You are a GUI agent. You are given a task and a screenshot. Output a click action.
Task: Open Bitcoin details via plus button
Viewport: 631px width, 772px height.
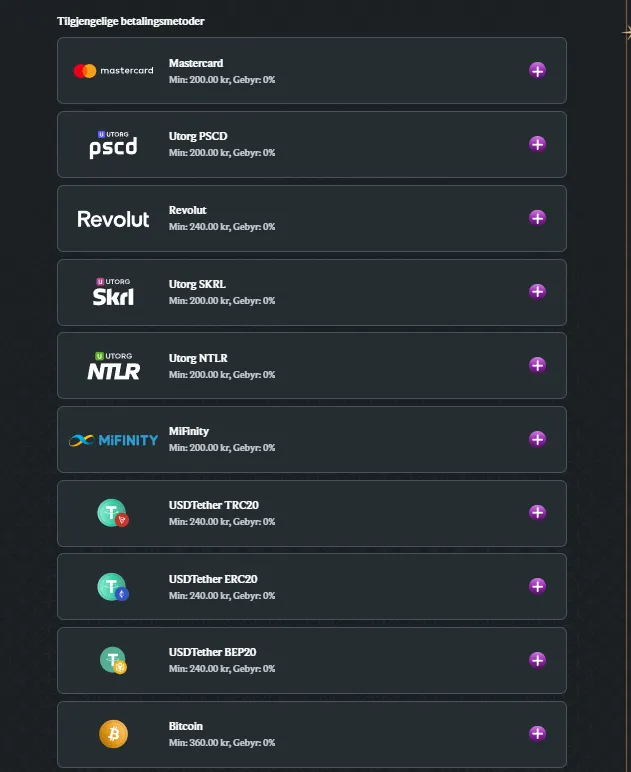[x=537, y=734]
